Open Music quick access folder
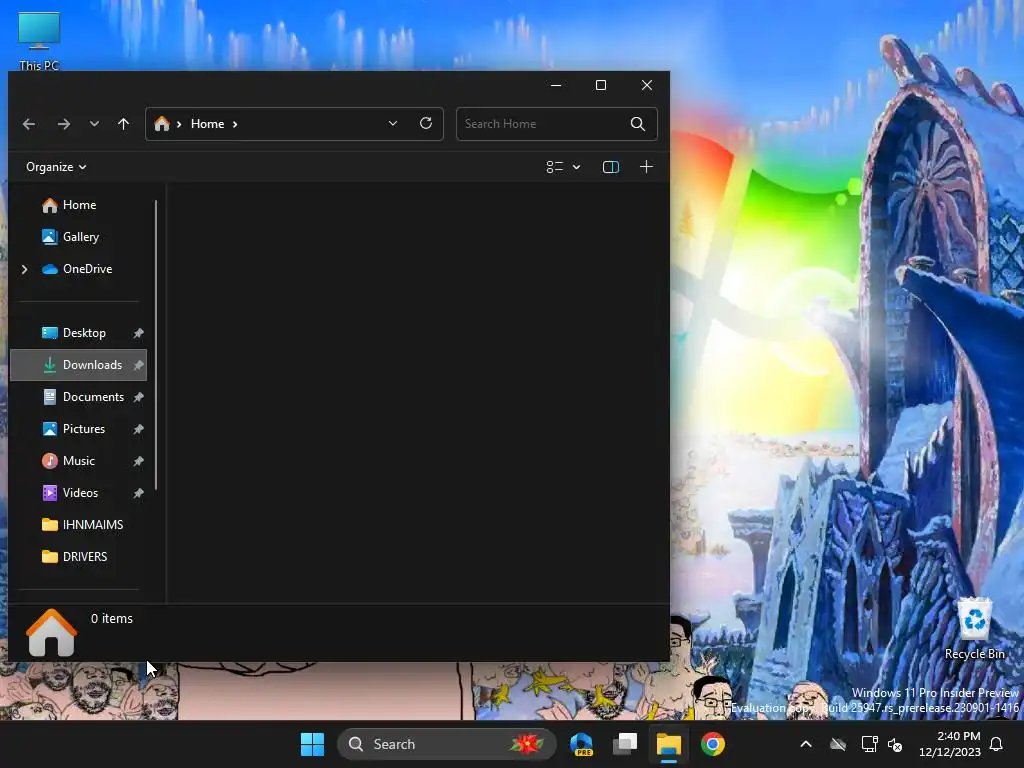The width and height of the screenshot is (1024, 768). 78,461
